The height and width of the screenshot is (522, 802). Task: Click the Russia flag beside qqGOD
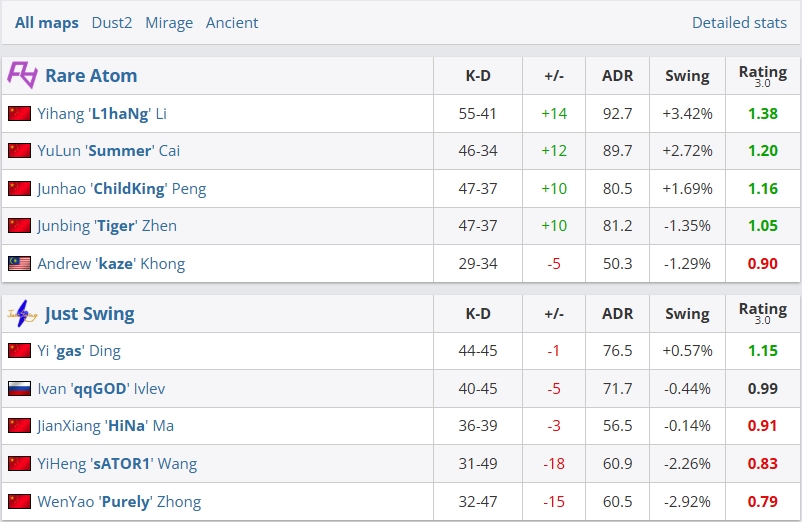[x=19, y=389]
